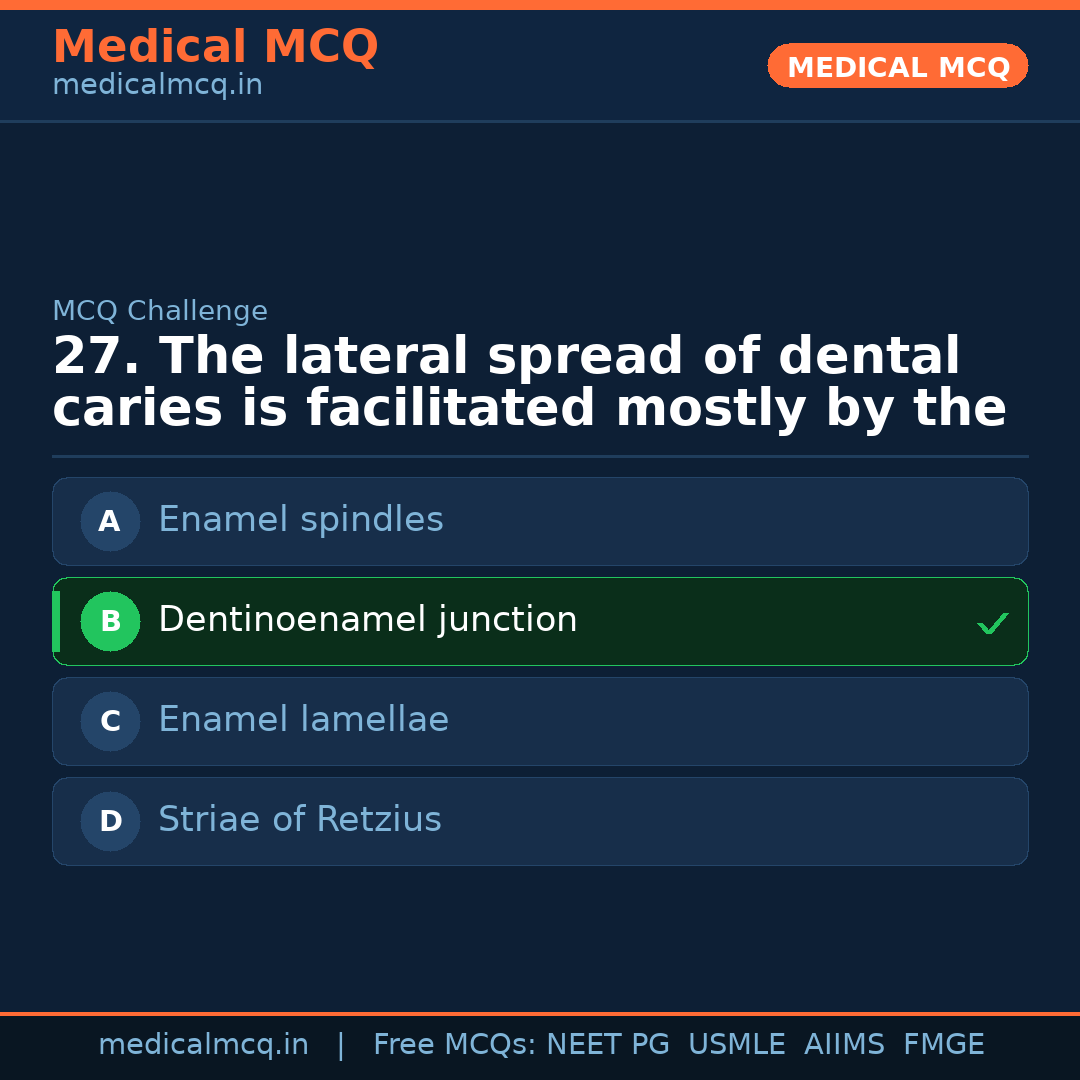
Task: Click the FMGE text in the footer
Action: 943,1045
